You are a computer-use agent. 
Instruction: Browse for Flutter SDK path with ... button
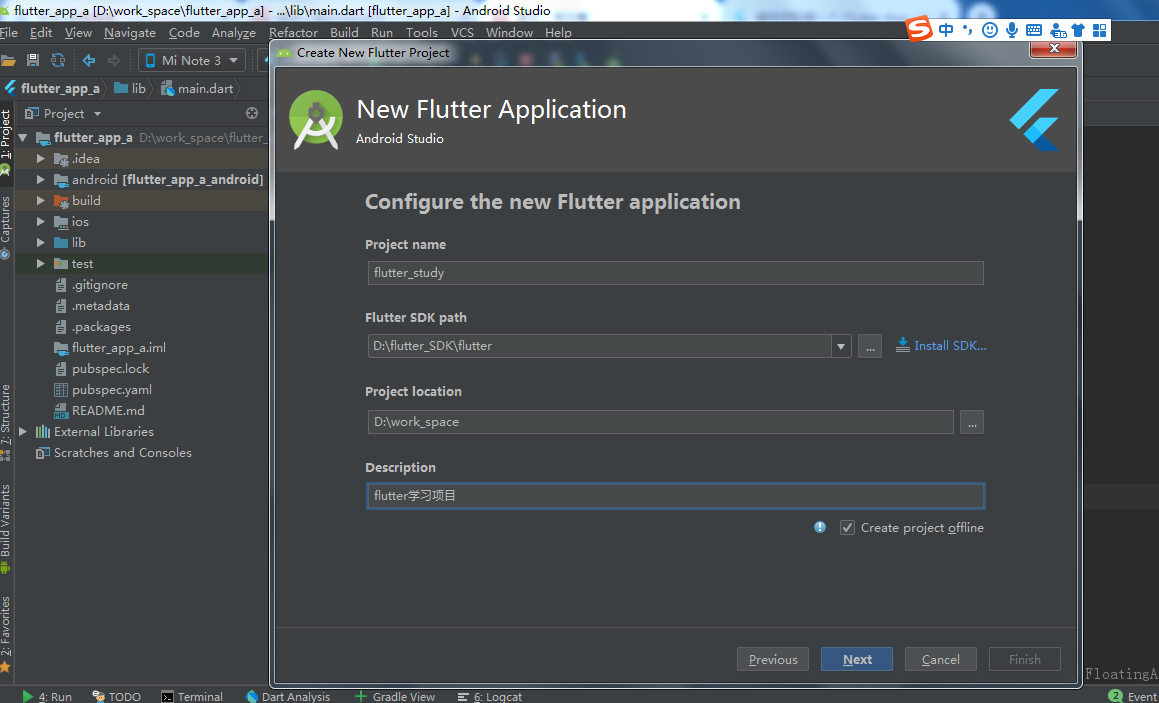[870, 346]
